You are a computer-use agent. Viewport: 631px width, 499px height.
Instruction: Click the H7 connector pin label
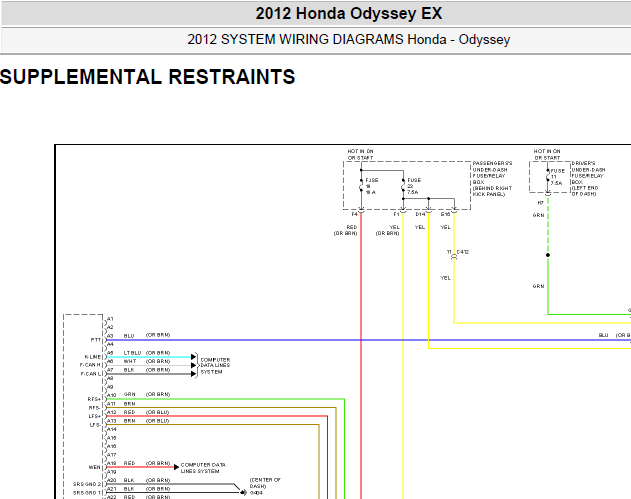540,203
